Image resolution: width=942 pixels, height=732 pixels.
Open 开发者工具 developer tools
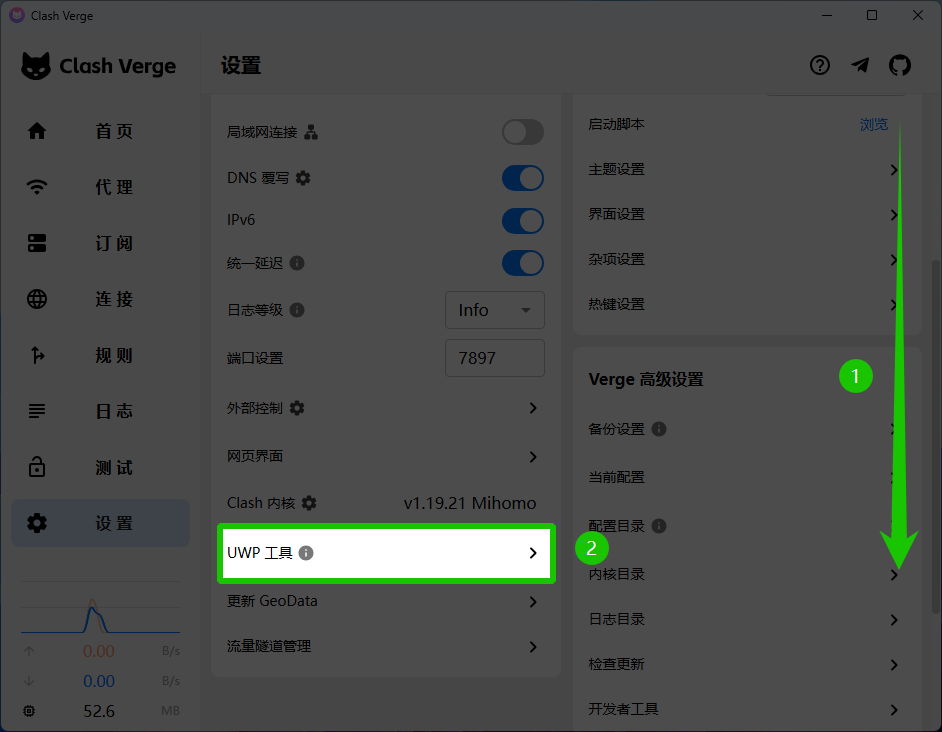coord(747,709)
